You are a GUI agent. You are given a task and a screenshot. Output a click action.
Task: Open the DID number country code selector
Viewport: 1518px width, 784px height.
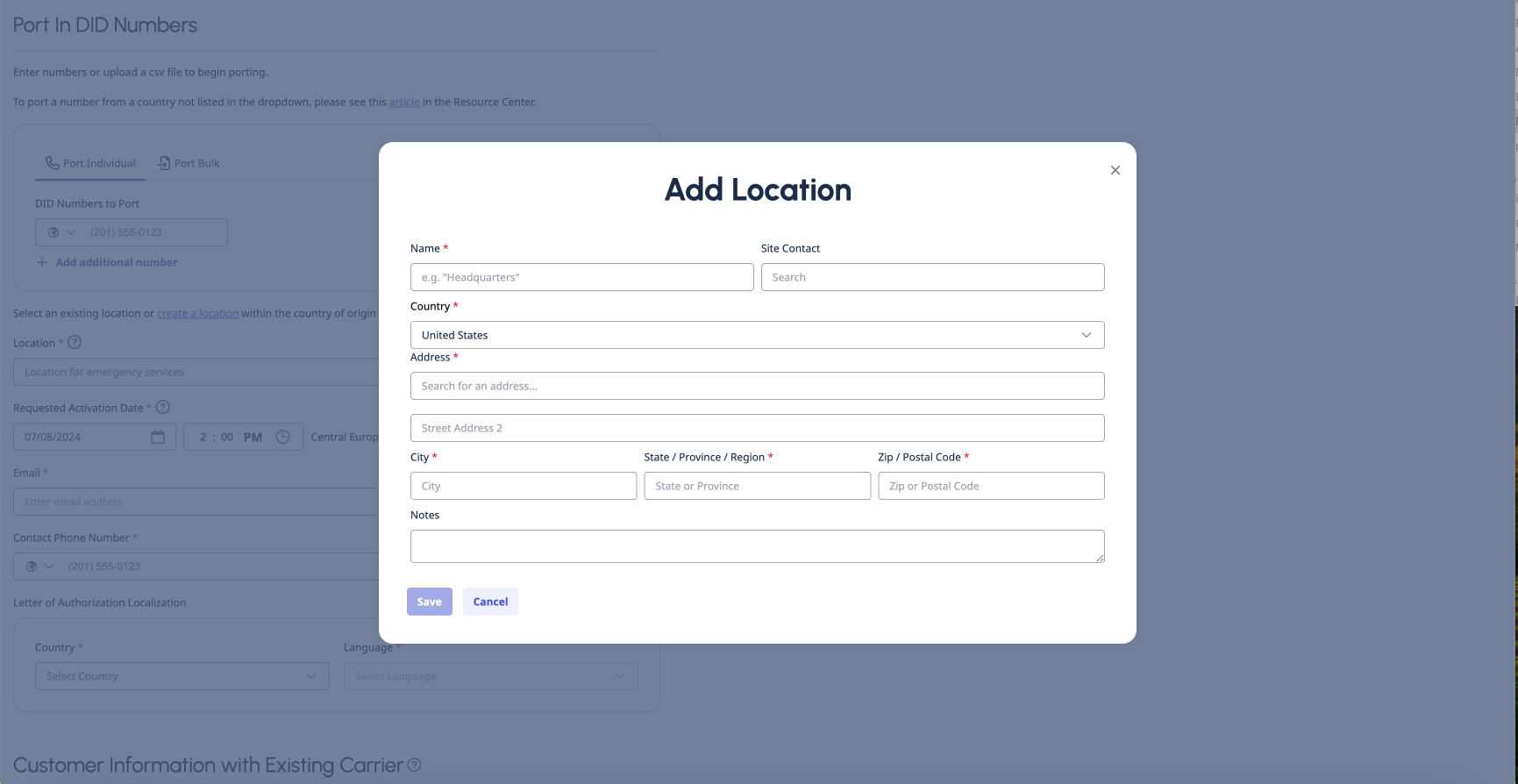[61, 232]
